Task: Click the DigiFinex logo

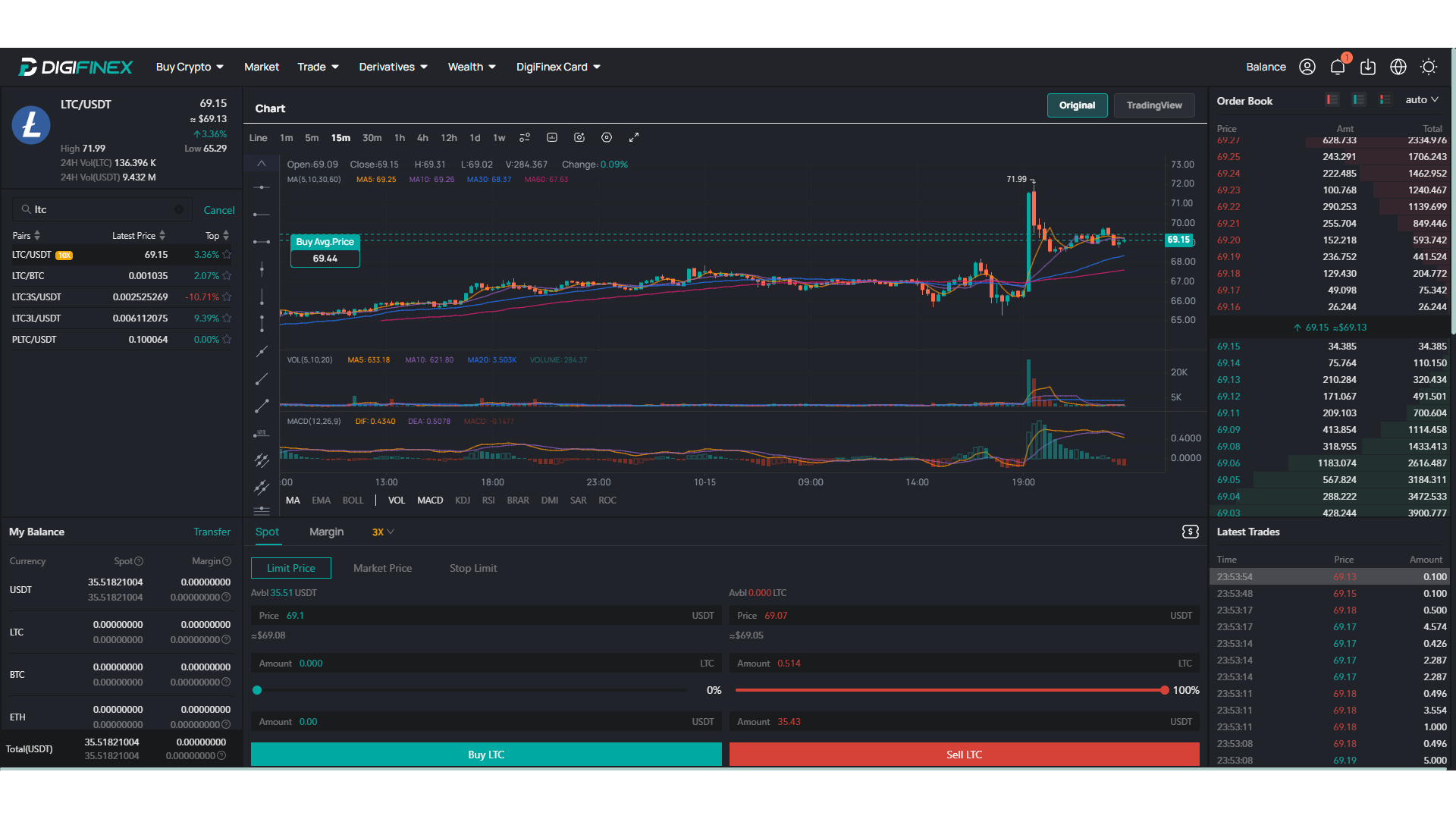Action: click(75, 67)
